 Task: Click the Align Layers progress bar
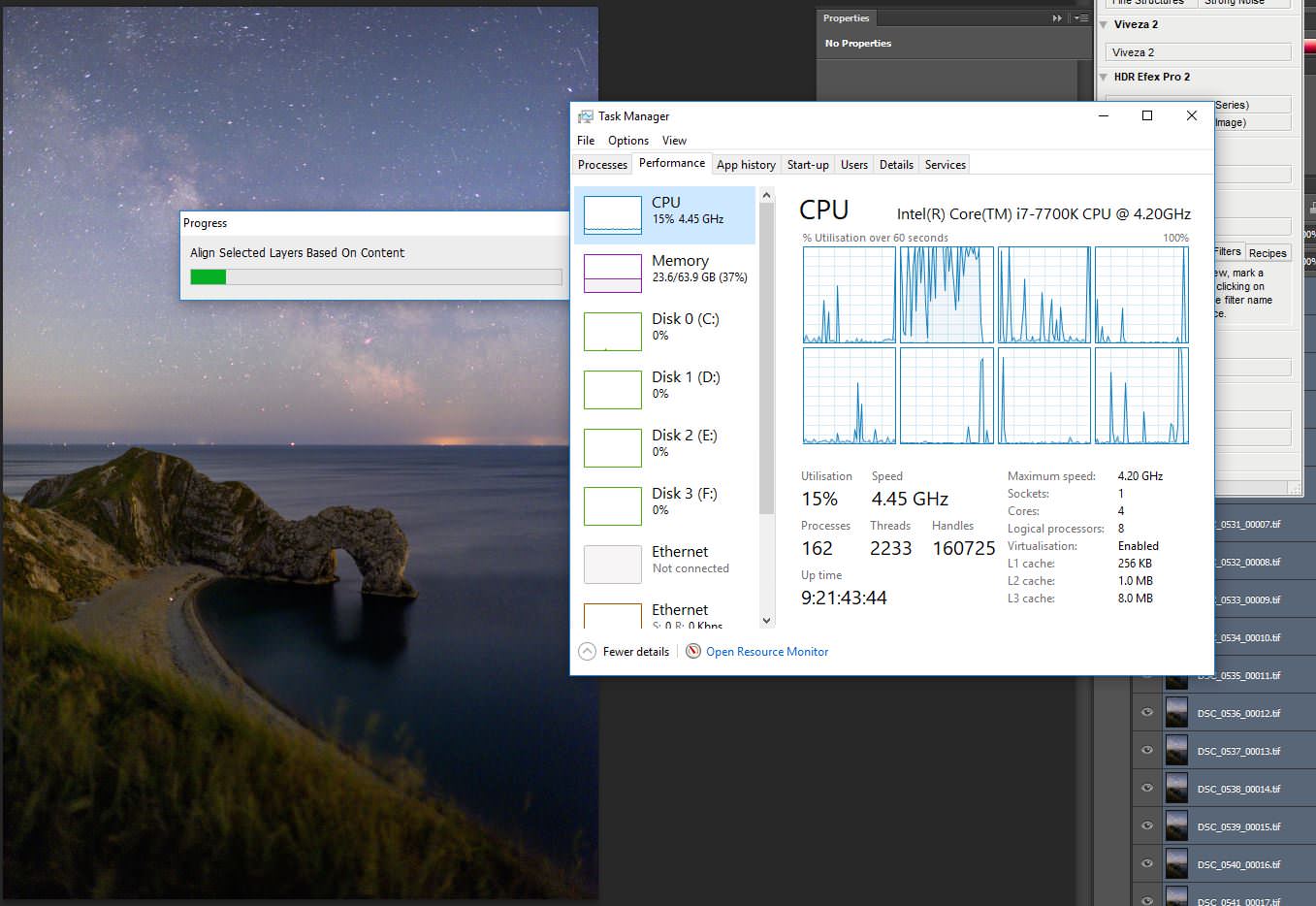376,276
